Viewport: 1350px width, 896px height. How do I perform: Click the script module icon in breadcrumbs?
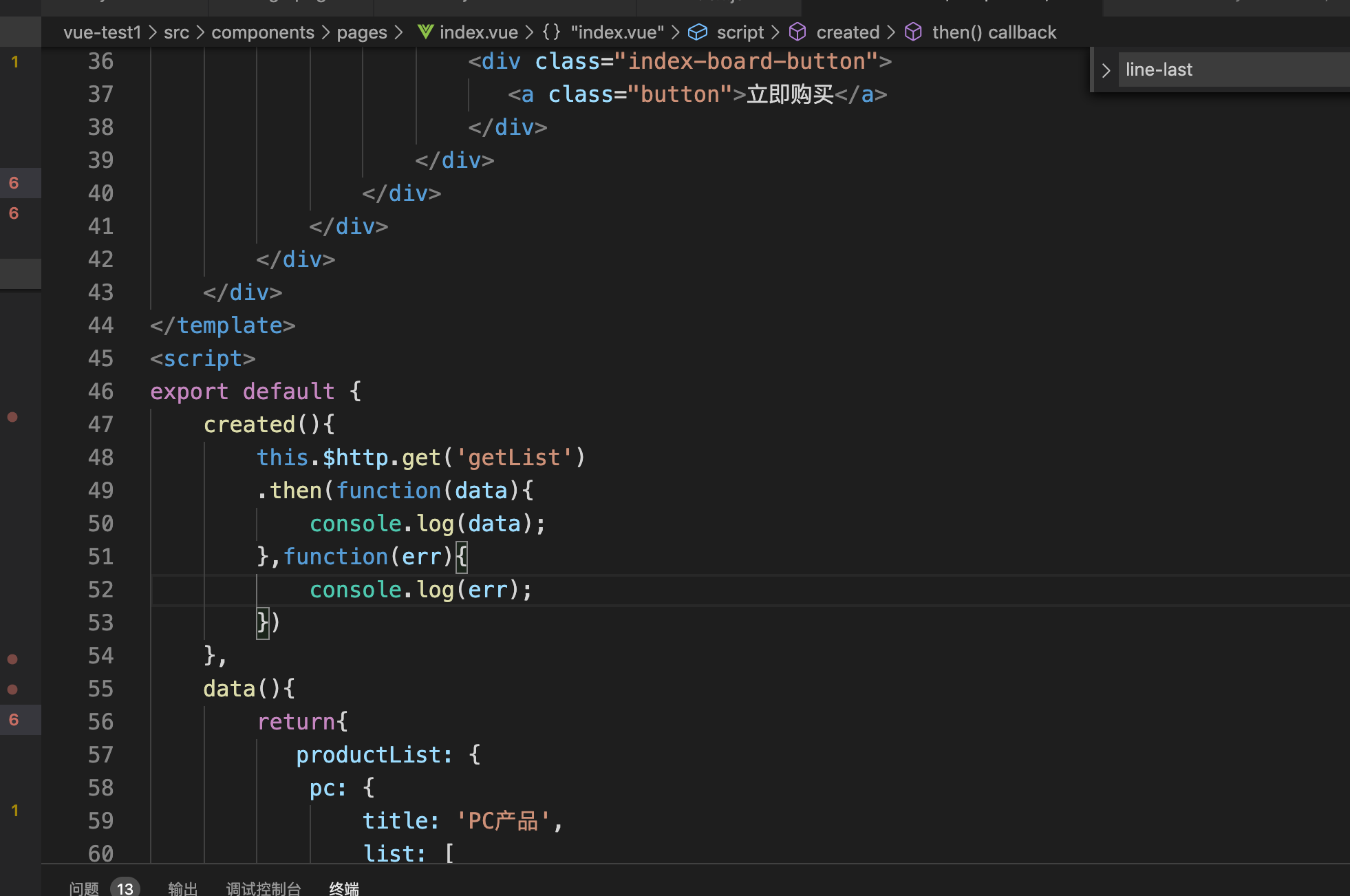tap(698, 32)
